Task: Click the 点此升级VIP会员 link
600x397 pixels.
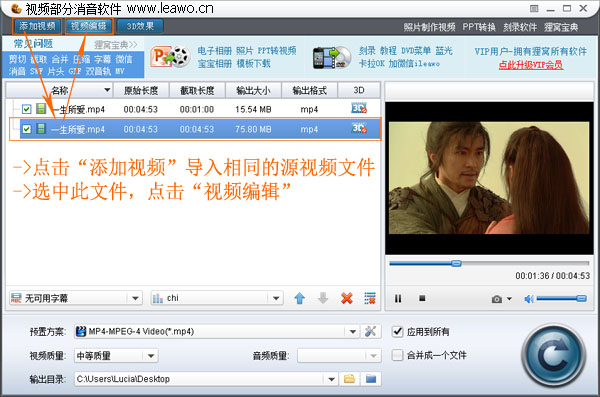Action: (x=531, y=65)
